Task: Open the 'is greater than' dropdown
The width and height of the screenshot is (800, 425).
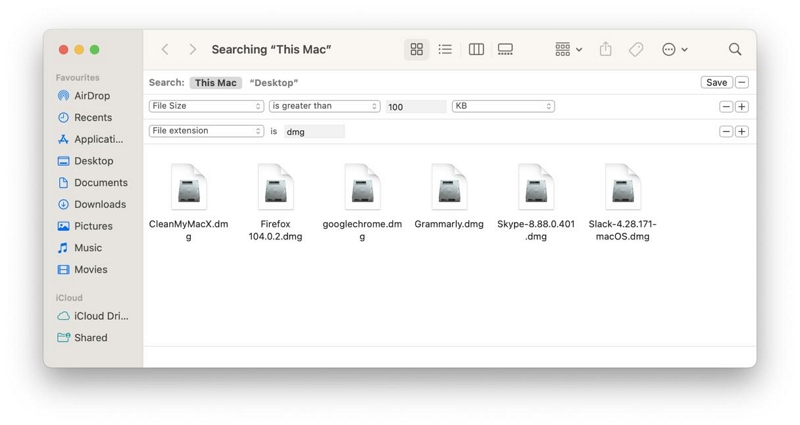Action: 324,106
